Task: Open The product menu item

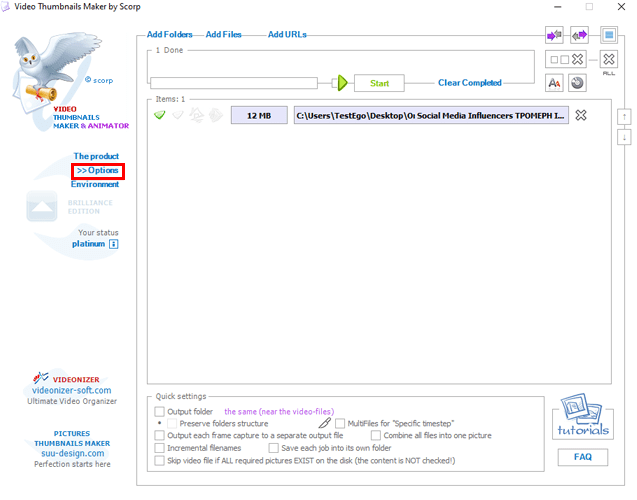Action: (96, 156)
